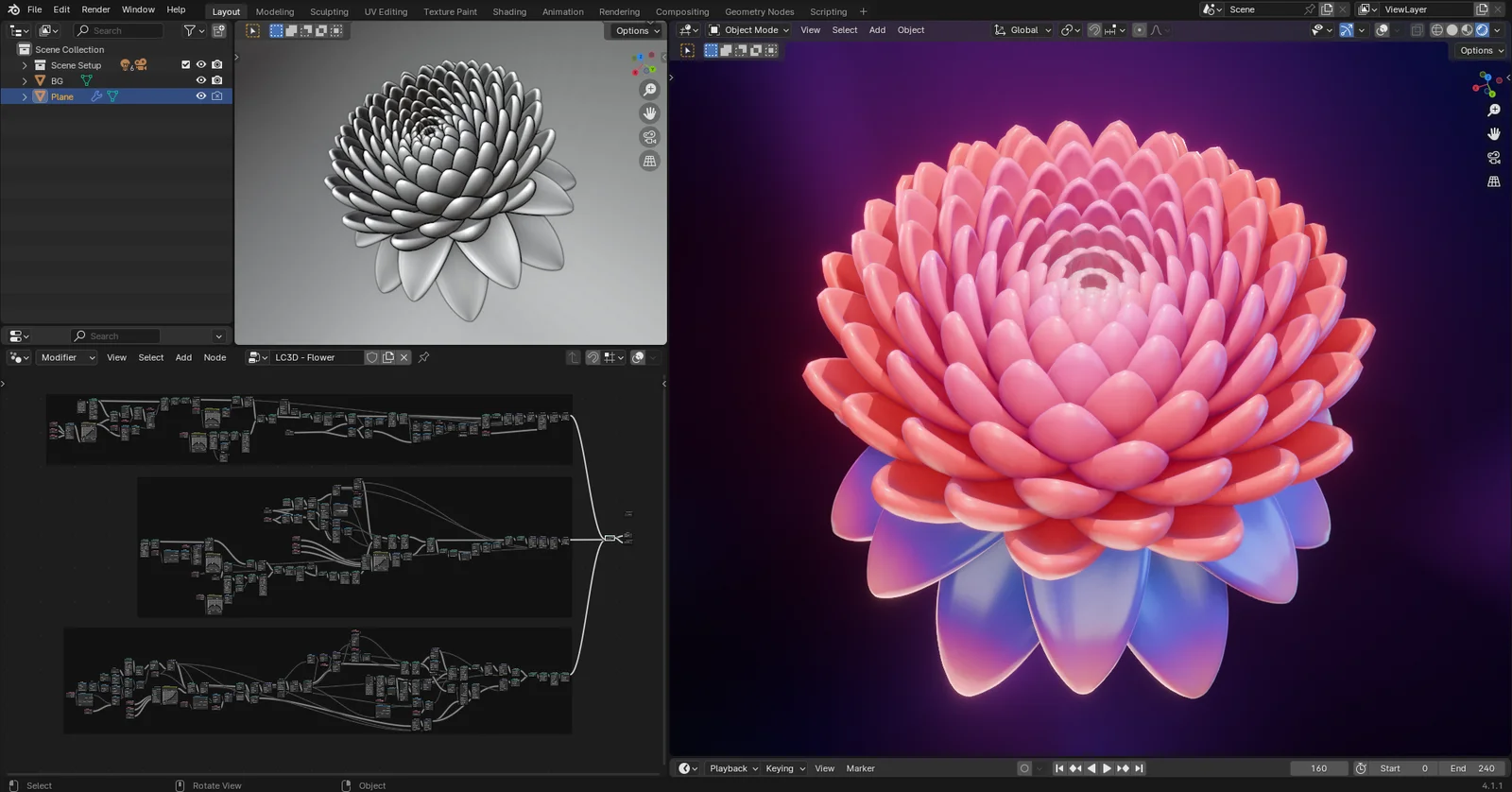Open the Global transform orientation dropdown
The image size is (1512, 792).
click(1023, 30)
